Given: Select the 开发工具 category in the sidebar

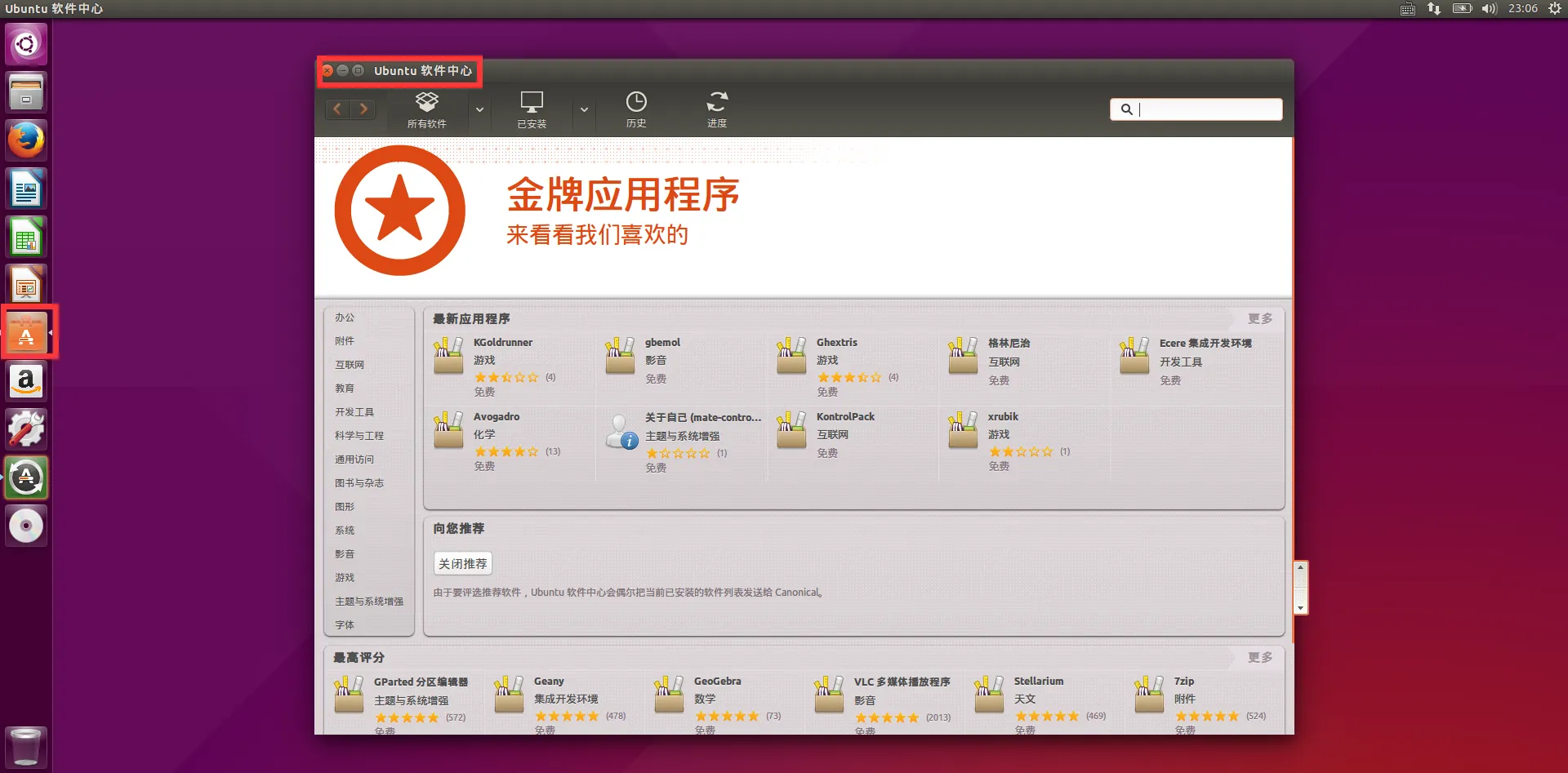Looking at the screenshot, I should click(x=356, y=411).
